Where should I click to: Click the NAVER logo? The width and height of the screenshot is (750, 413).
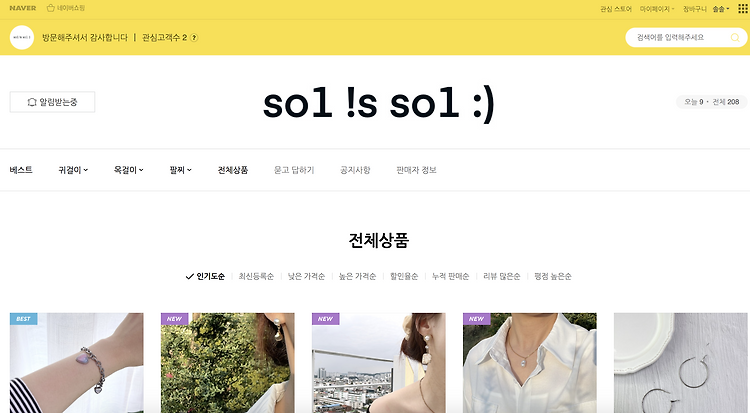22,8
